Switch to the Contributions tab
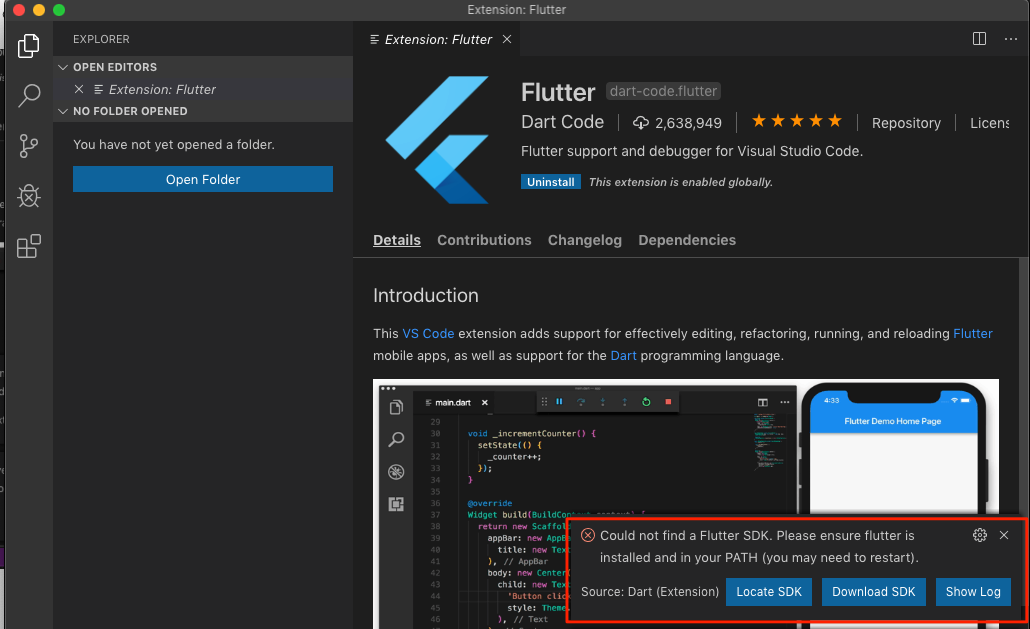 [x=484, y=240]
